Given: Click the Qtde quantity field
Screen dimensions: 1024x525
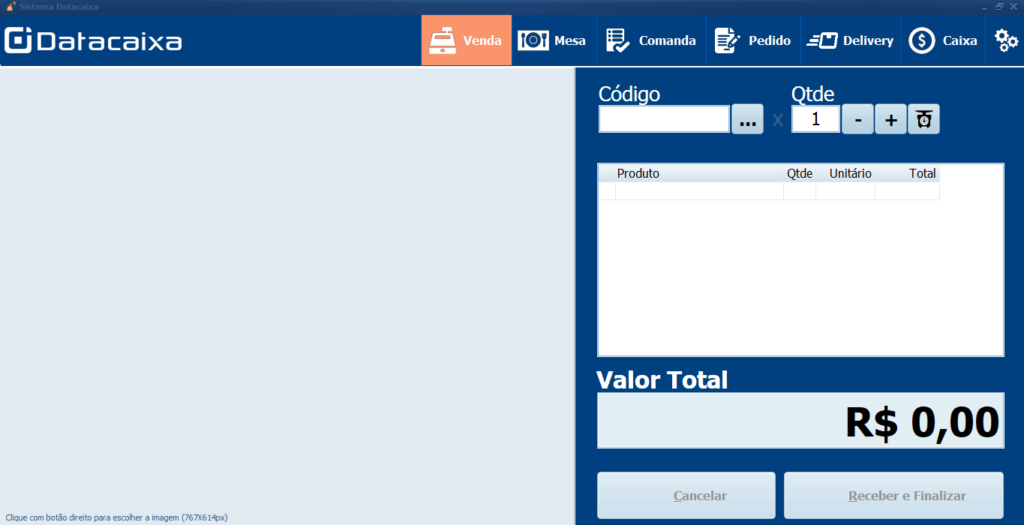Looking at the screenshot, I should (816, 119).
